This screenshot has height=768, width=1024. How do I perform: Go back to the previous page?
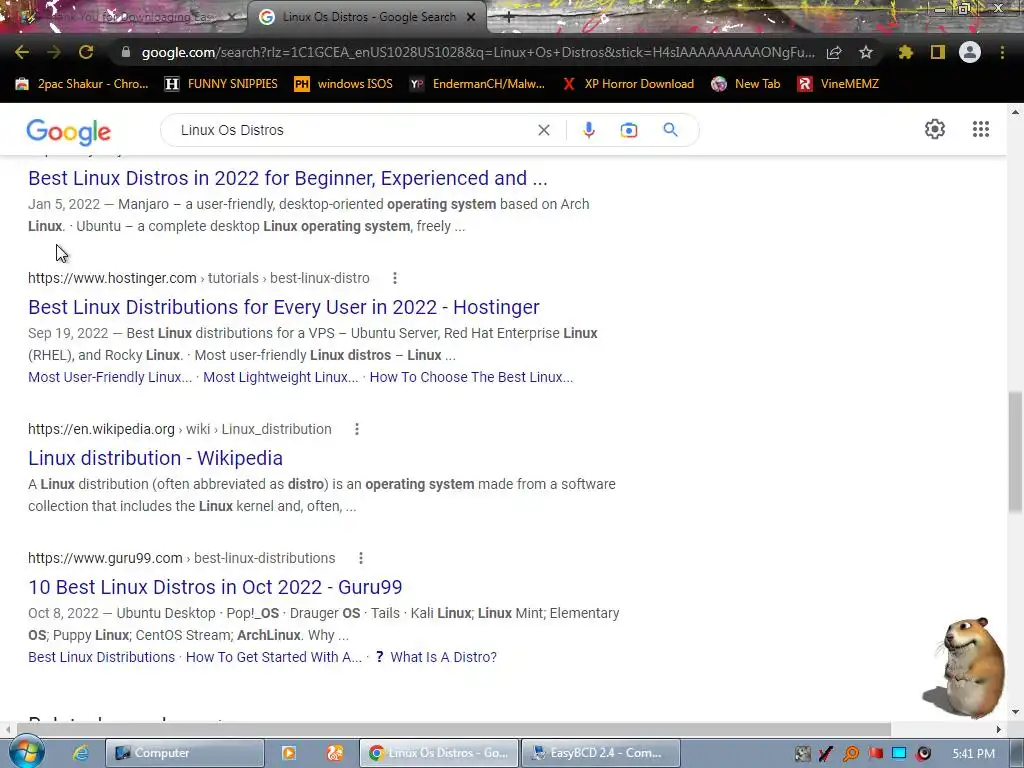pos(22,52)
